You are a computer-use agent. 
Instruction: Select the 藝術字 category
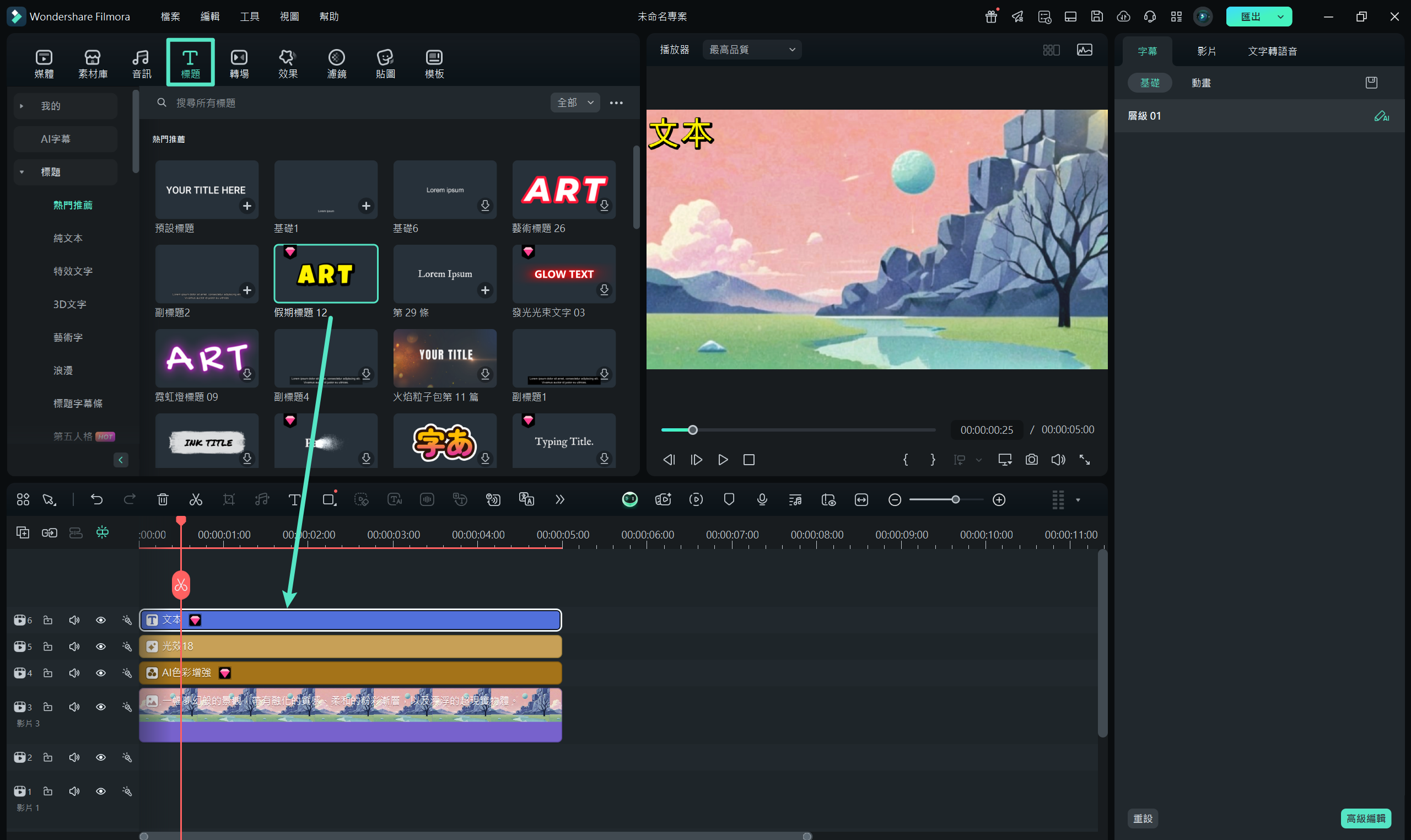pyautogui.click(x=68, y=337)
